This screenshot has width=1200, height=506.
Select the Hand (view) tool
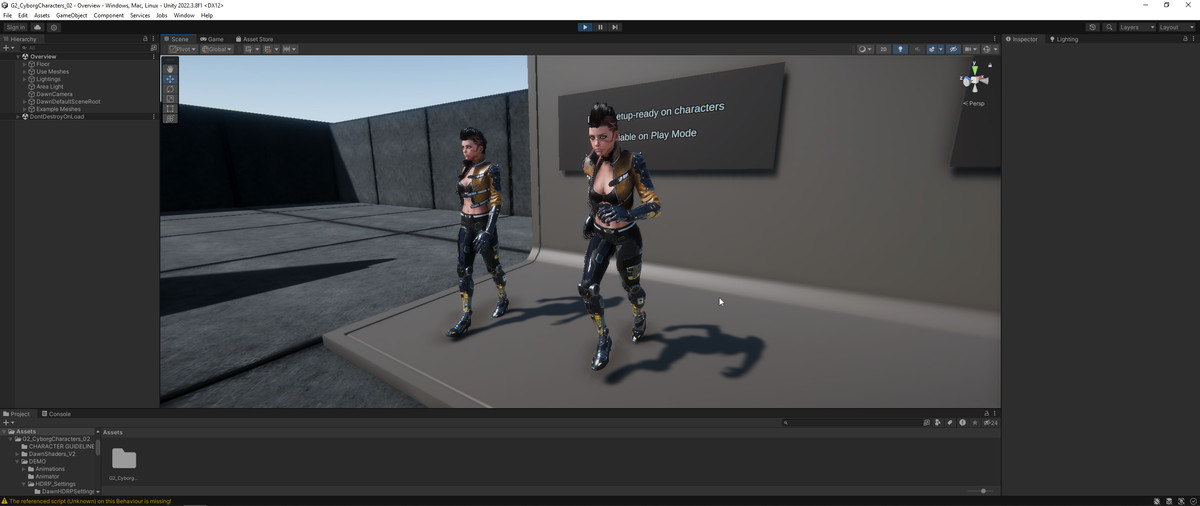tap(170, 69)
